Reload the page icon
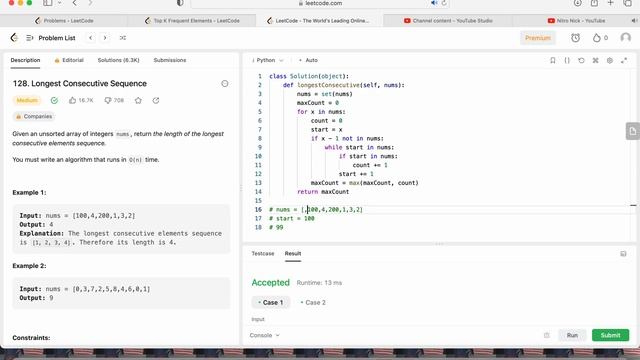 click(444, 3)
